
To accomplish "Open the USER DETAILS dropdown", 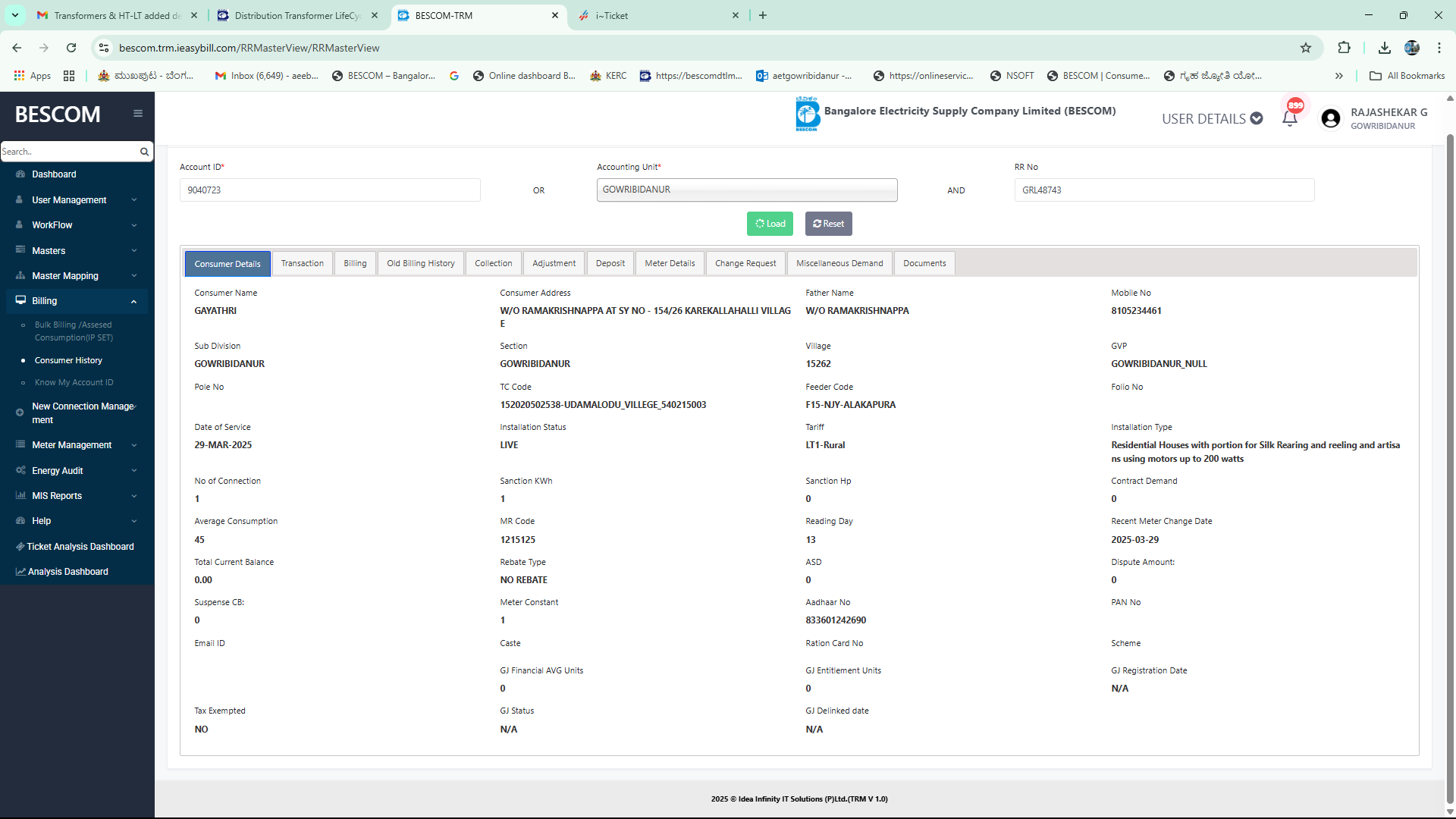I will [1212, 119].
